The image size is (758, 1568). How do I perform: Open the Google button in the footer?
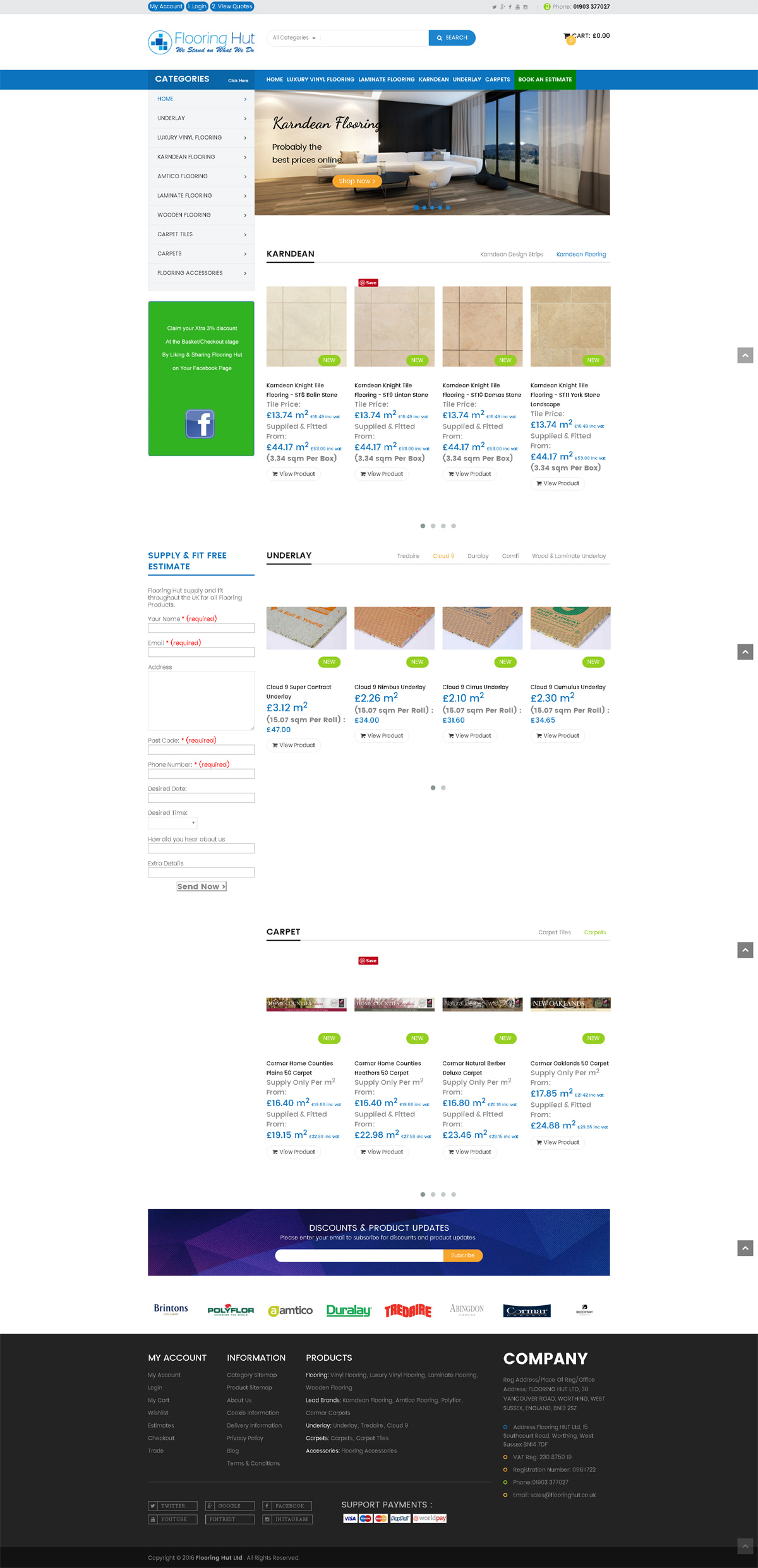(230, 1505)
